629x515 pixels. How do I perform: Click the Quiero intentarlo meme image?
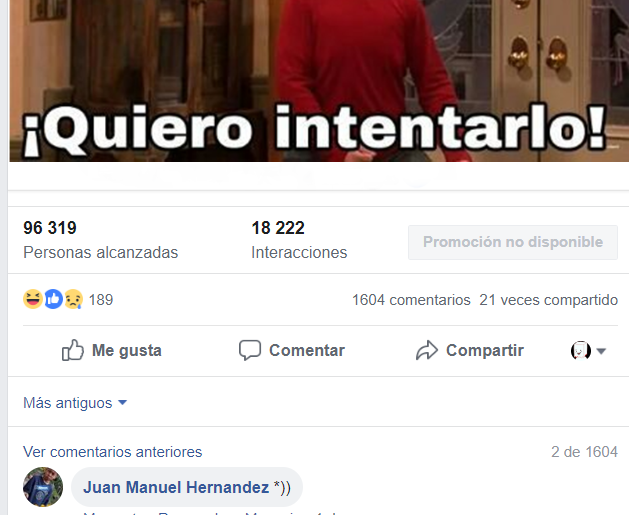319,81
